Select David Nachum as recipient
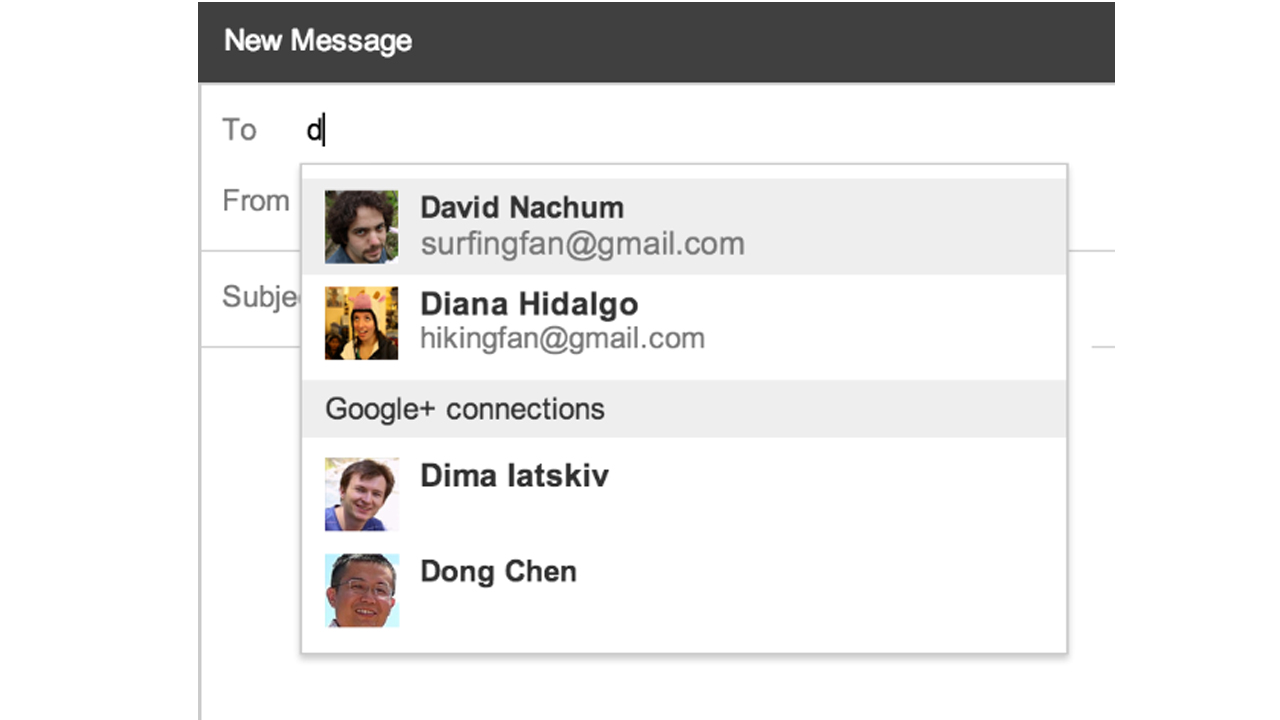 521,208
